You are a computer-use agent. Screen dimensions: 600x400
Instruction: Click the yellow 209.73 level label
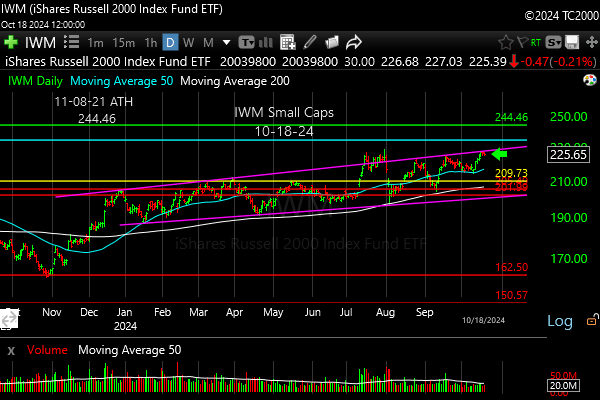511,173
